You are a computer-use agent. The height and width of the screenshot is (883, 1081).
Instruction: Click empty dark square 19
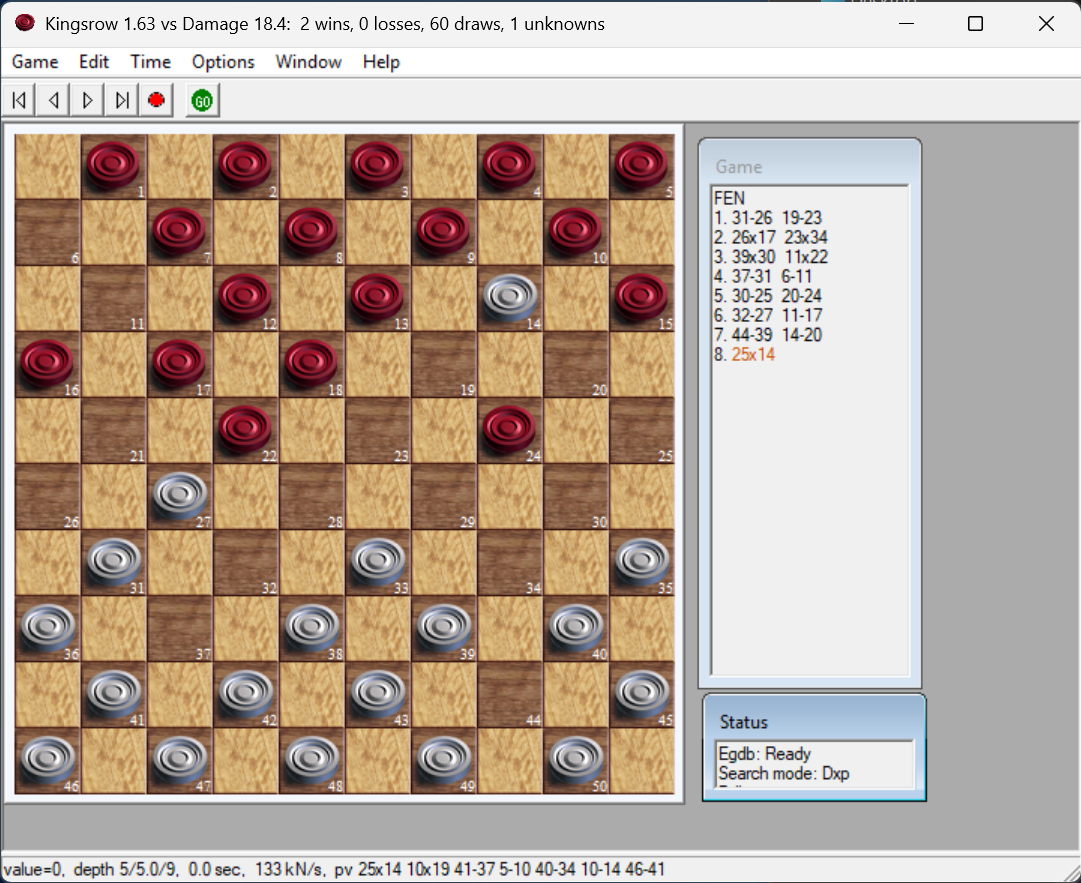pos(444,364)
